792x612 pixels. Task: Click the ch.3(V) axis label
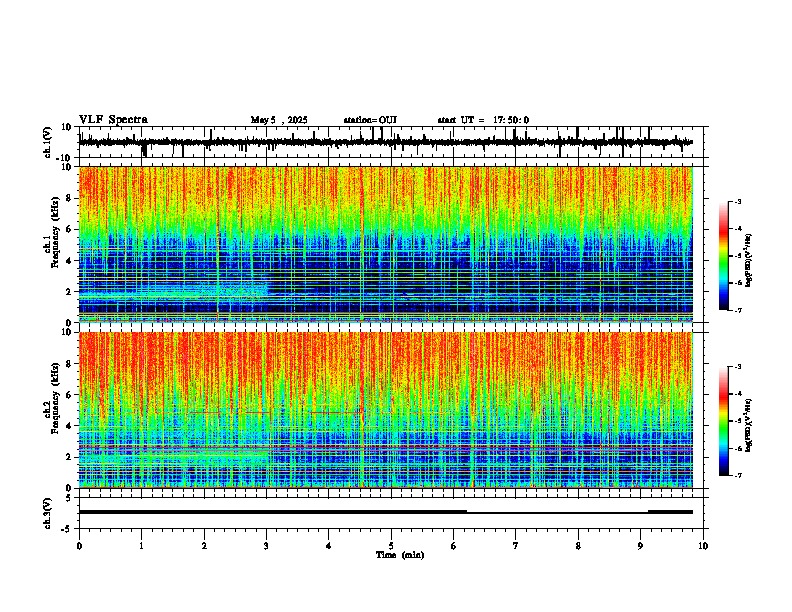47,513
